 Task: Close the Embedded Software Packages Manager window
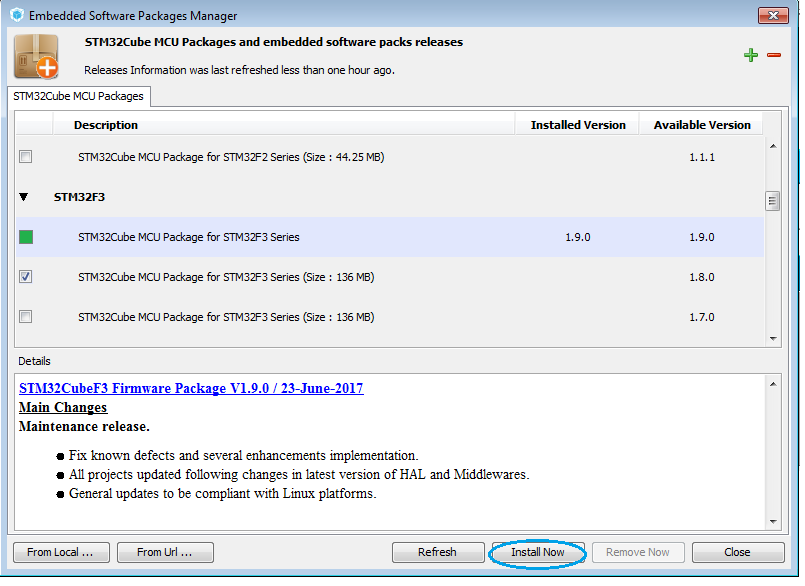(x=773, y=15)
